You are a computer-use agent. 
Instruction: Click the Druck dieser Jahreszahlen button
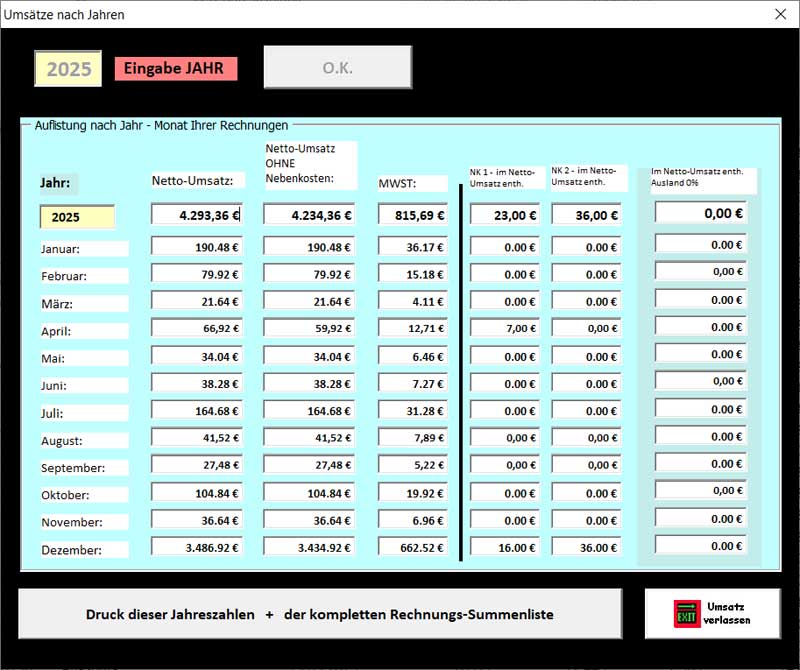[x=320, y=613]
